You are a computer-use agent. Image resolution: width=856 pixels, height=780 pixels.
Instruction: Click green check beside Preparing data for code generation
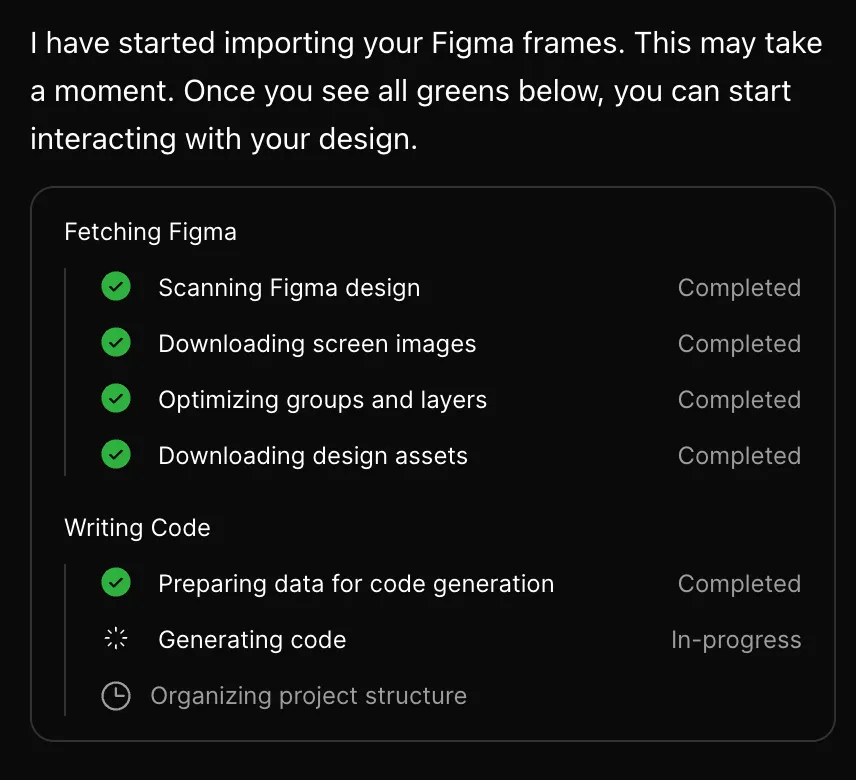pyautogui.click(x=116, y=582)
